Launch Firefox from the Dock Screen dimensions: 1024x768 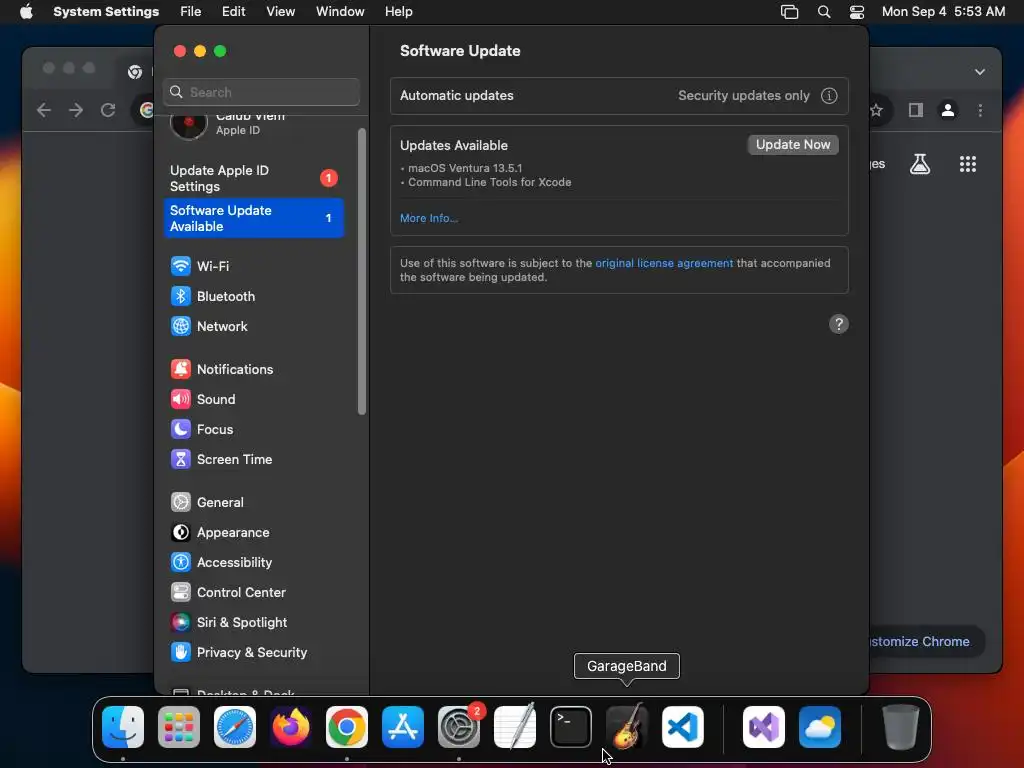point(291,727)
